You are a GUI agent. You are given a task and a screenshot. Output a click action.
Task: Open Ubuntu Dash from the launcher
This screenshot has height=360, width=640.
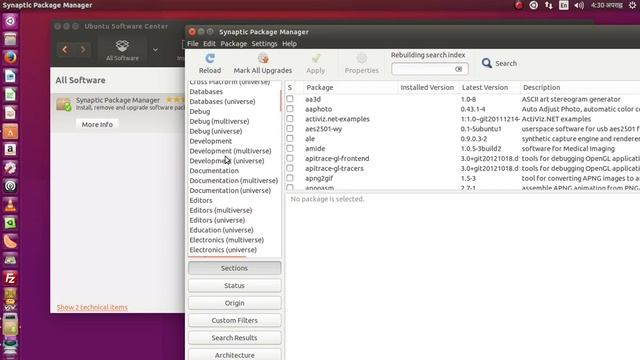10,21
